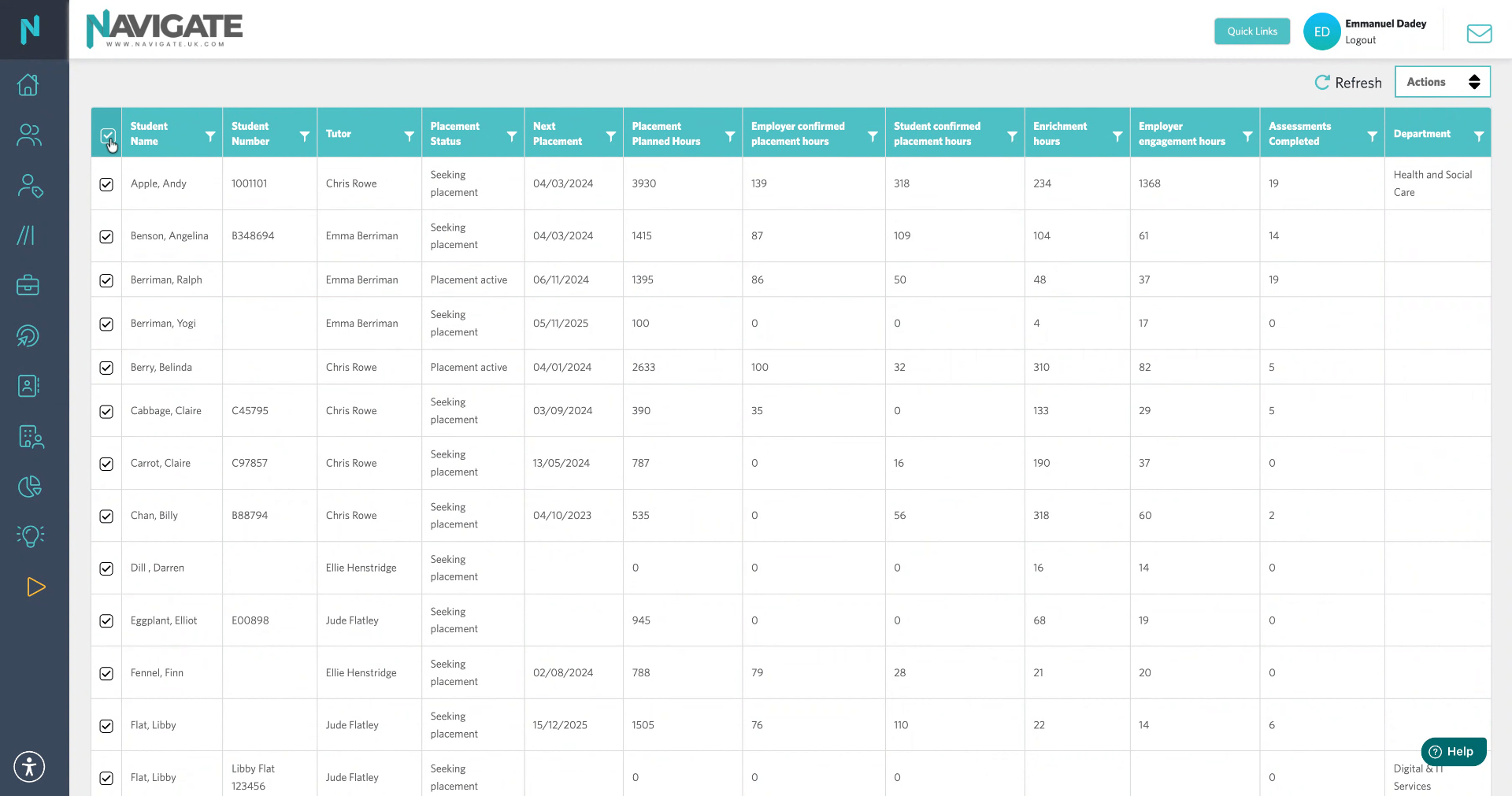Click student number 'B348694'
This screenshot has height=796, width=1512.
coord(253,235)
